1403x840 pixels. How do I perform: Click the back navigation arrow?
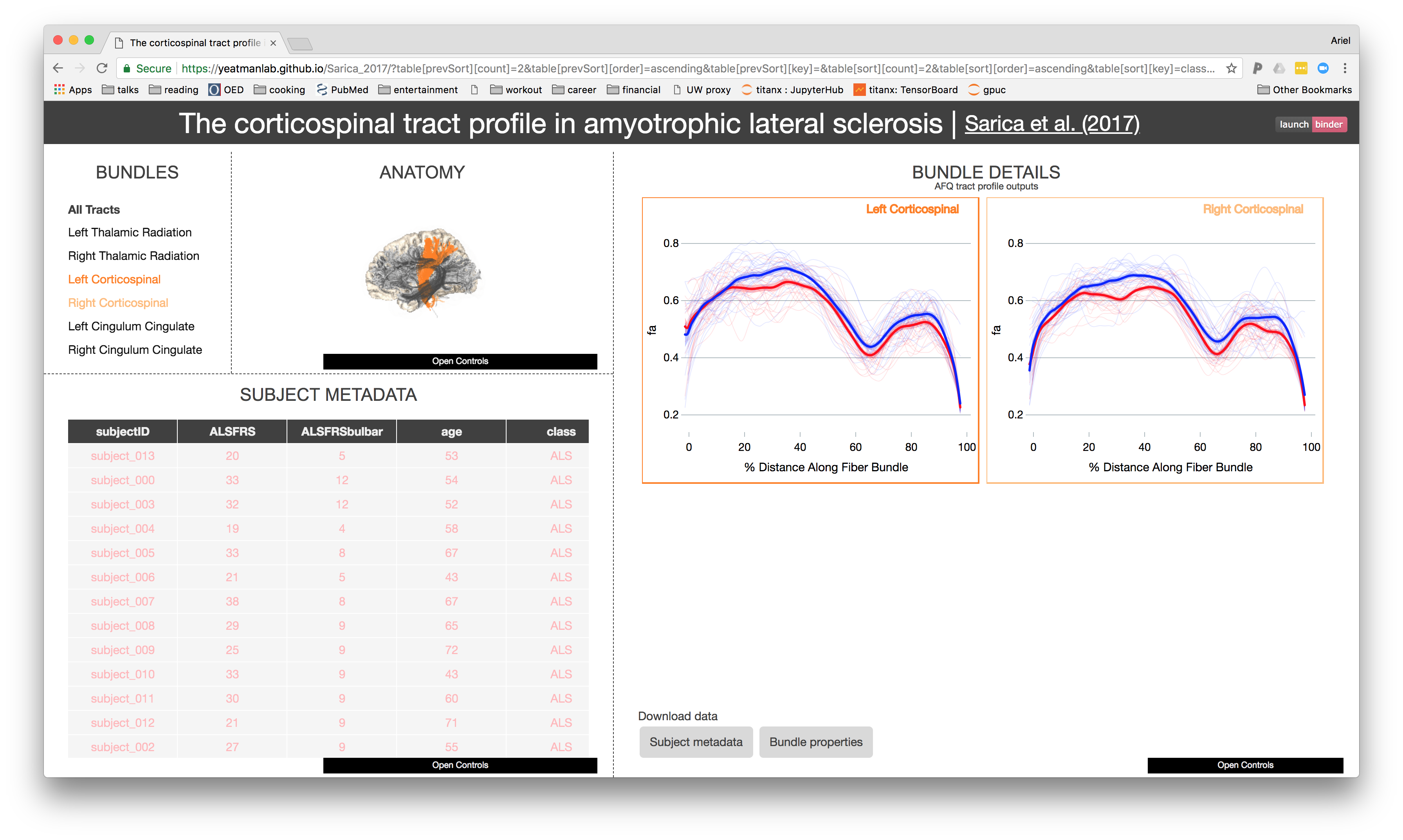point(58,68)
